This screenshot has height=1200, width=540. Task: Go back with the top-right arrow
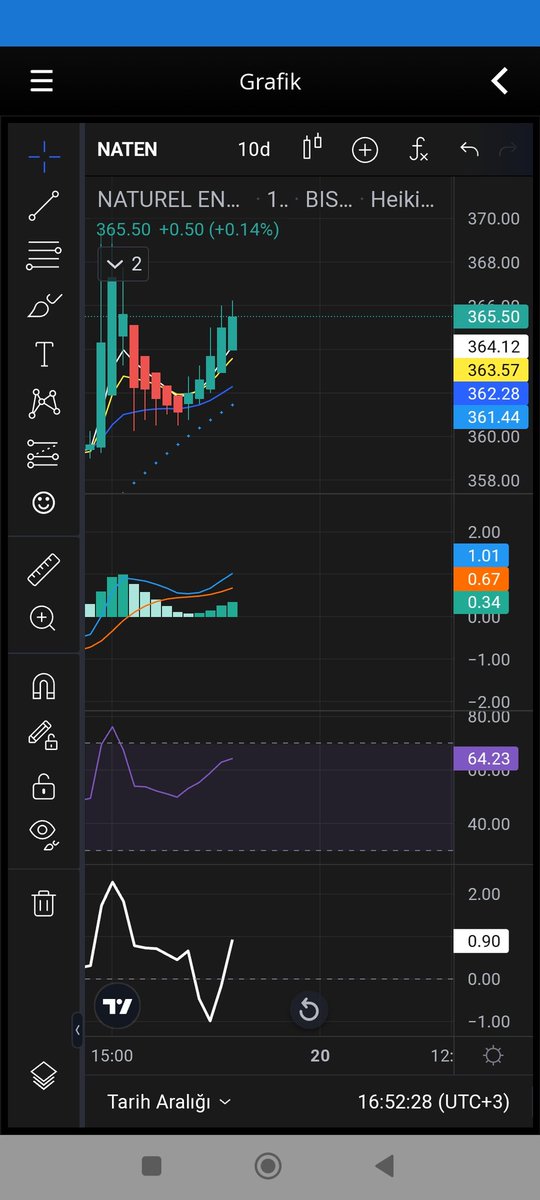click(500, 81)
